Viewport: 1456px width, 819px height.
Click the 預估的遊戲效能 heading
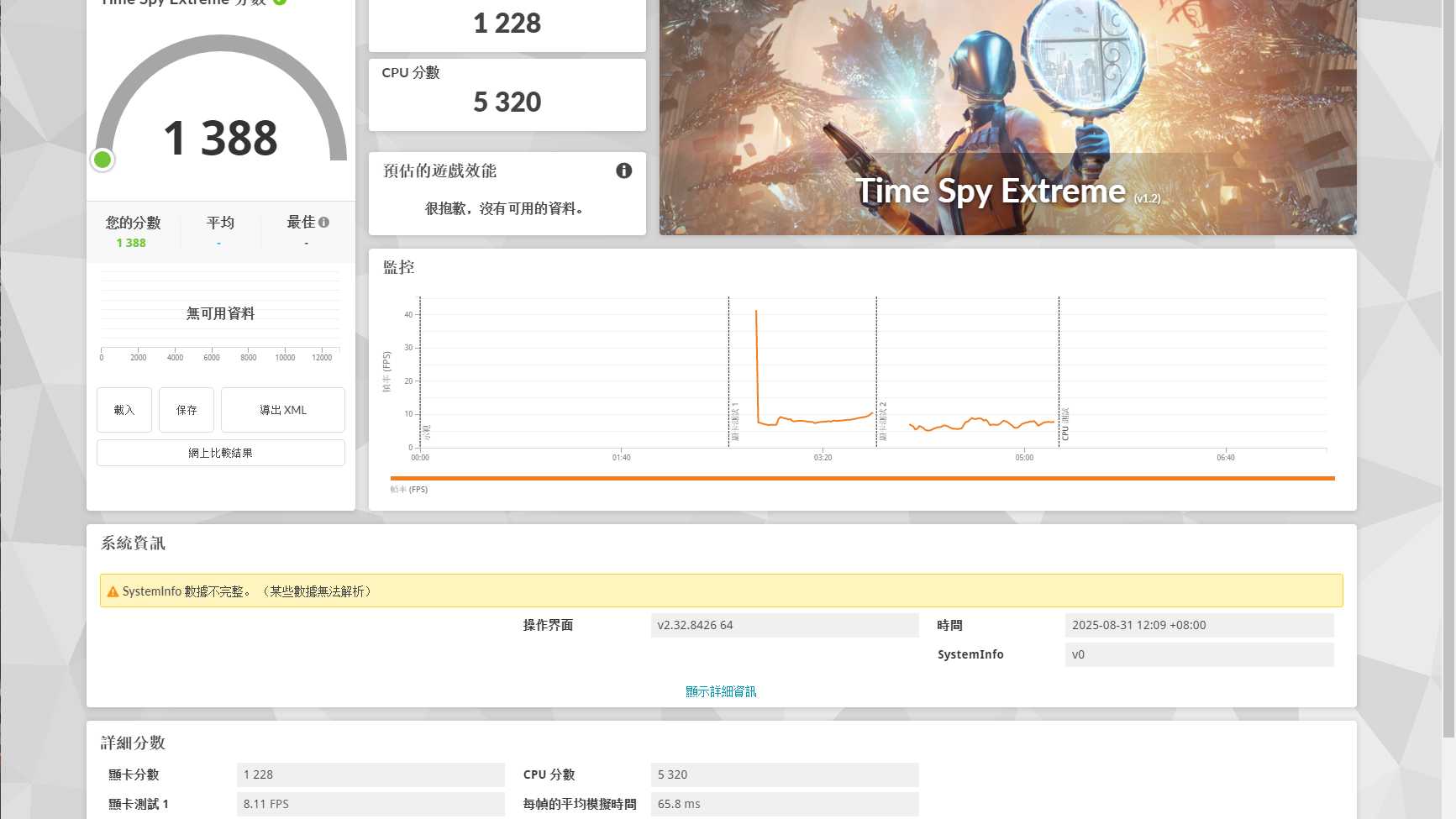tap(439, 171)
